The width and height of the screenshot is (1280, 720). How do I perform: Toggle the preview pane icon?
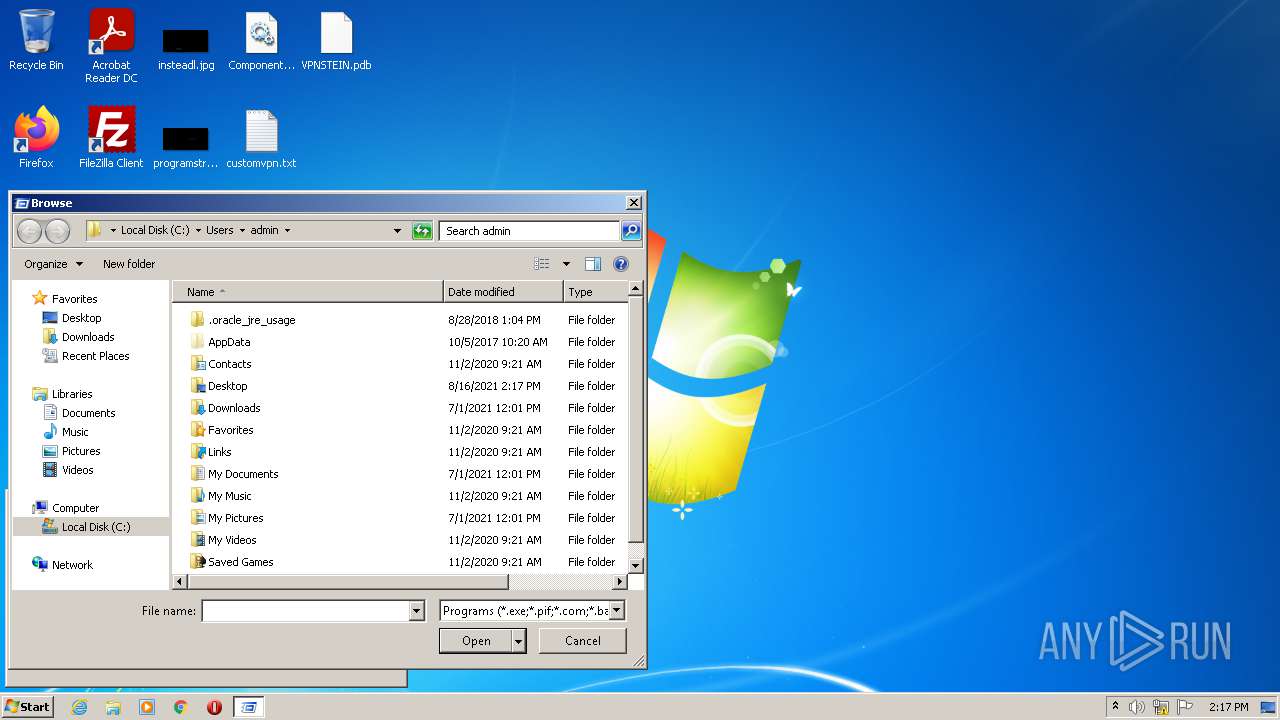point(593,264)
